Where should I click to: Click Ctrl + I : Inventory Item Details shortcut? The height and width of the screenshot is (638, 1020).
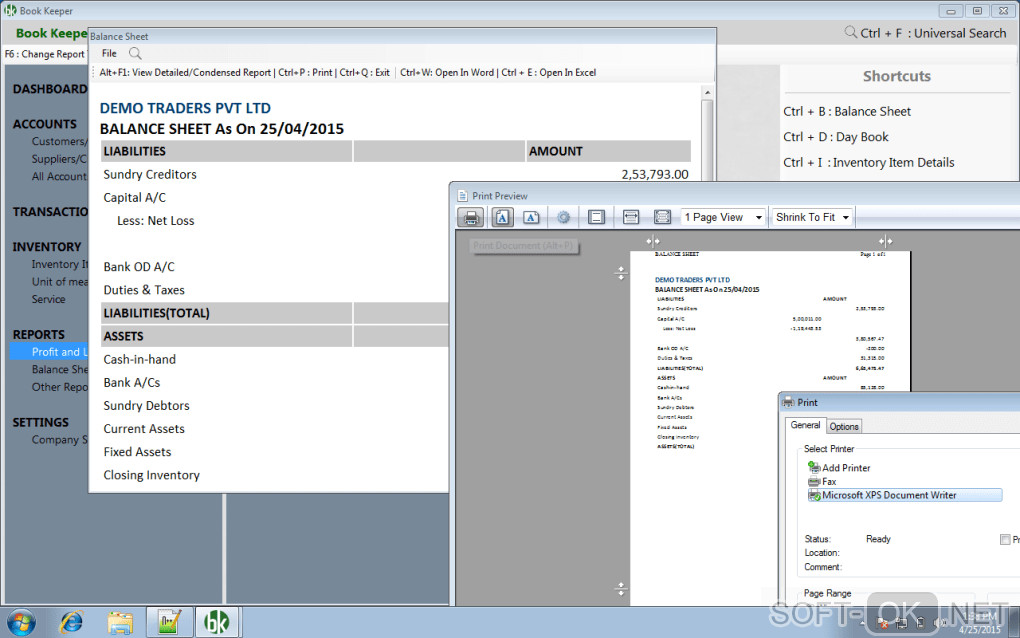[868, 163]
